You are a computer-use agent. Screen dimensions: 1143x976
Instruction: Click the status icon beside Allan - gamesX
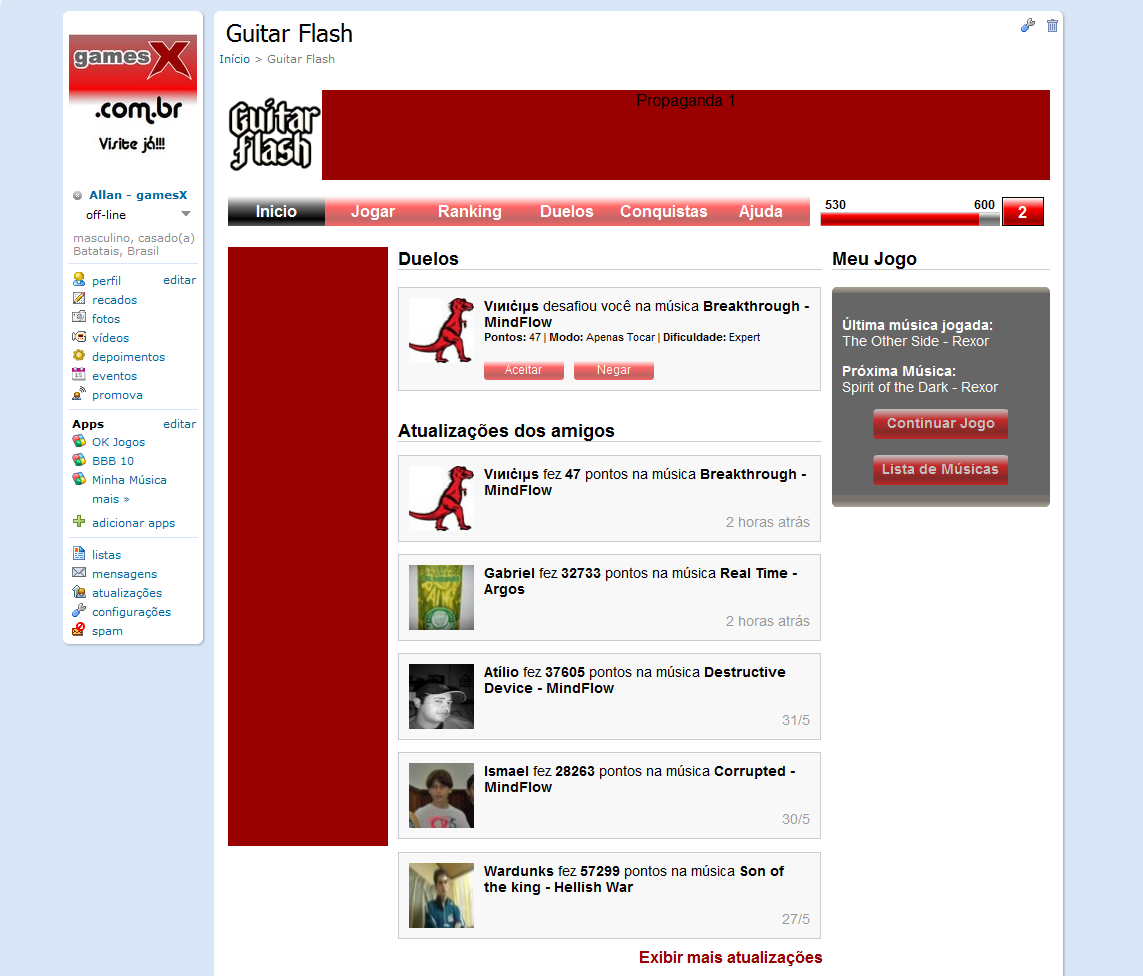[x=77, y=195]
